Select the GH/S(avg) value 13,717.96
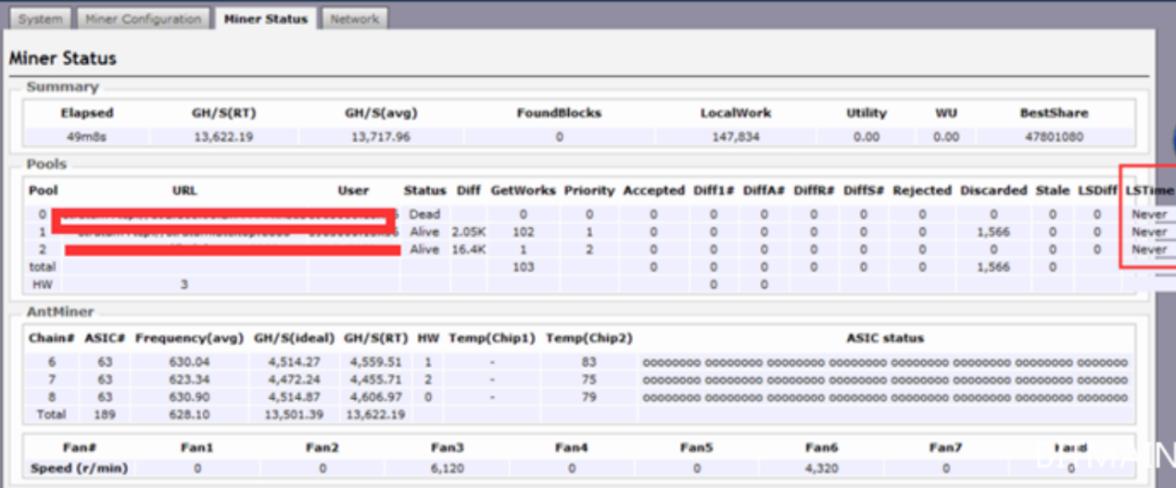Viewport: 1176px width, 488px height. [380, 137]
